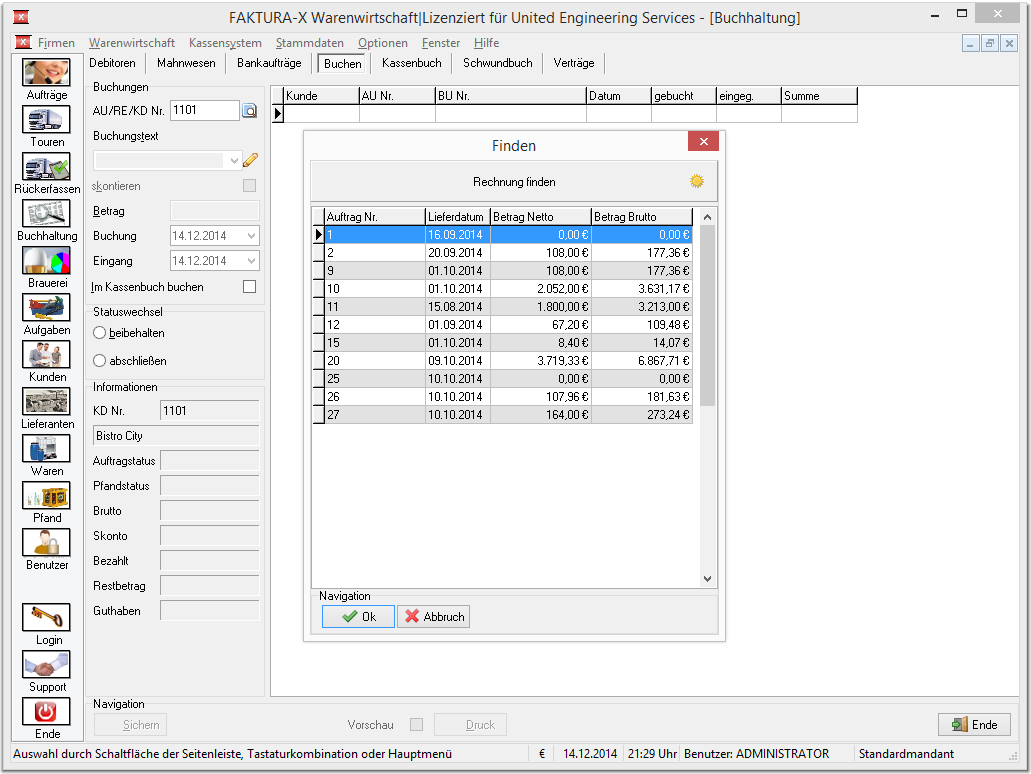
Task: Open the Support handshake icon
Action: (46, 664)
